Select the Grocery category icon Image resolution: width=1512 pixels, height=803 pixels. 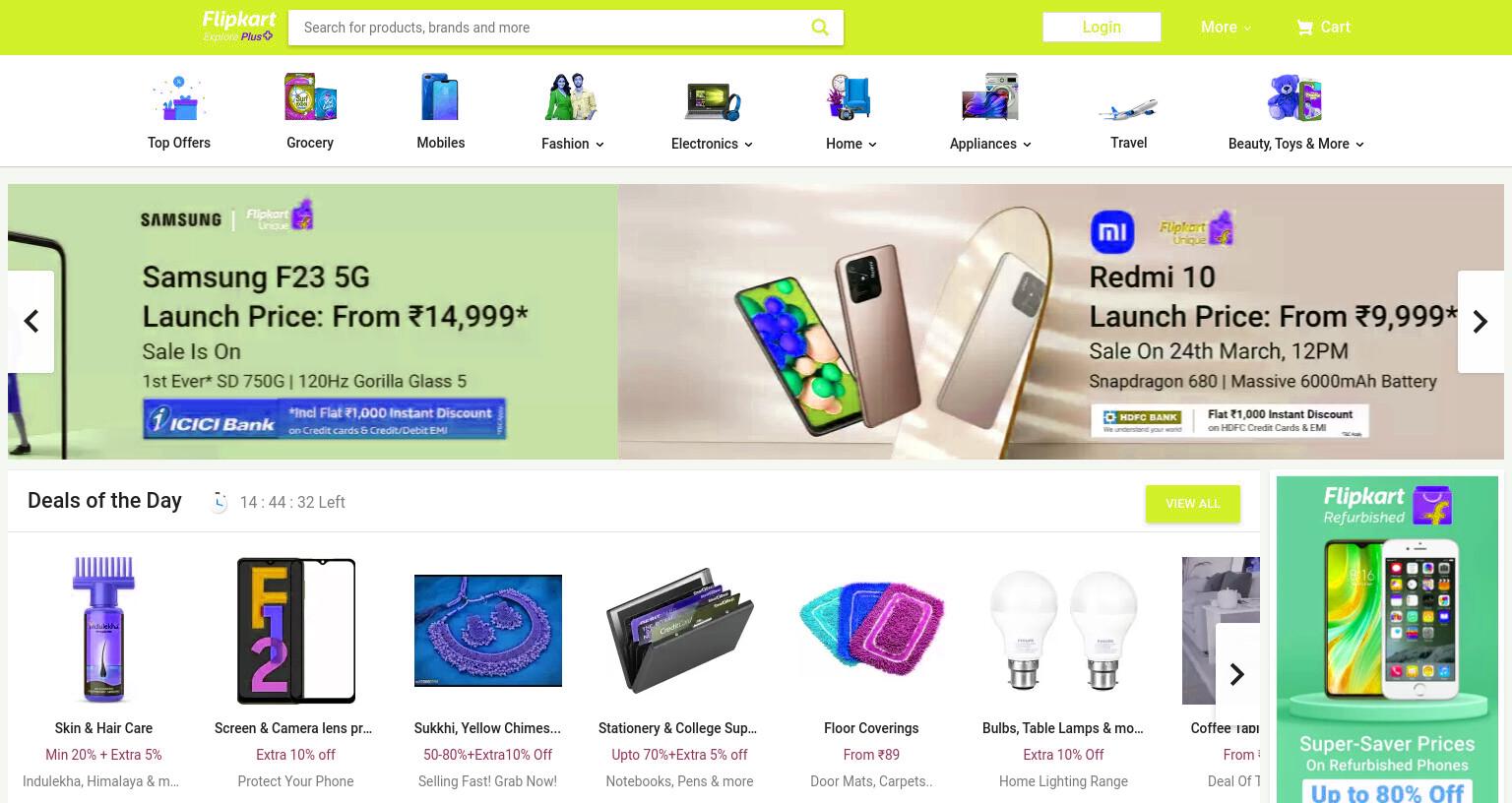coord(310,97)
